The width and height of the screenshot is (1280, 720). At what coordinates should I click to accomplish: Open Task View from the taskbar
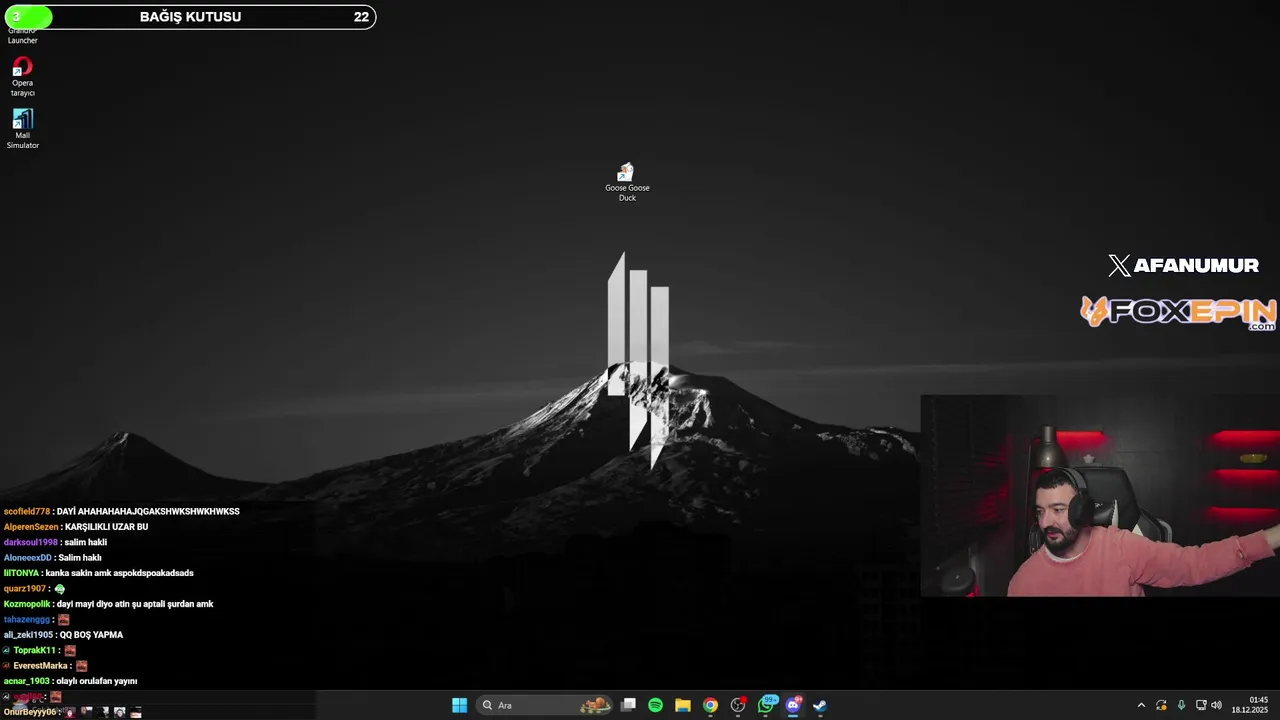628,705
